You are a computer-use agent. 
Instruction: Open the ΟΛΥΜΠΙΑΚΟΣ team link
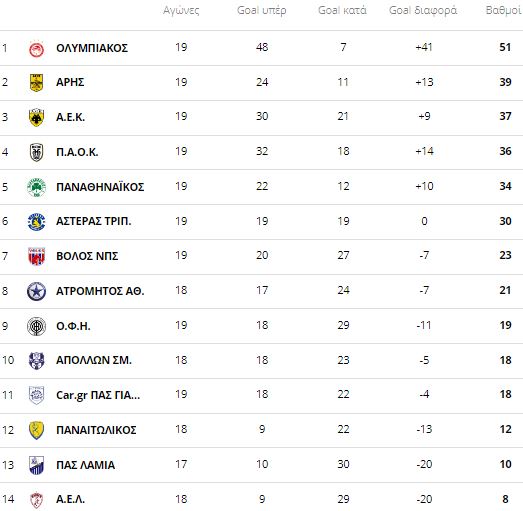tap(92, 48)
